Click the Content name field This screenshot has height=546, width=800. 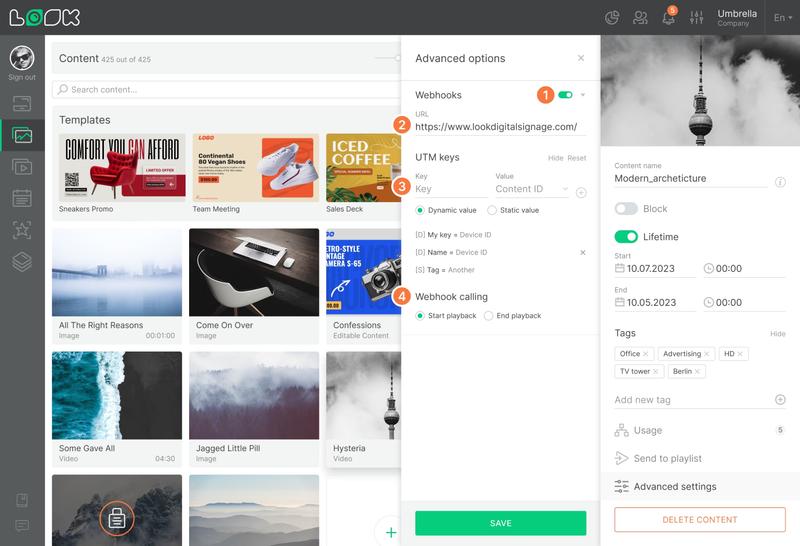coord(691,179)
